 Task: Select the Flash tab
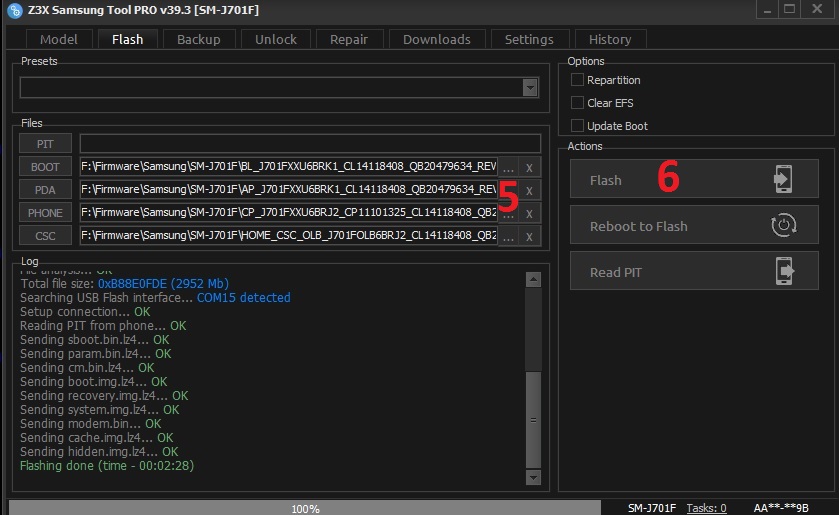tap(127, 39)
